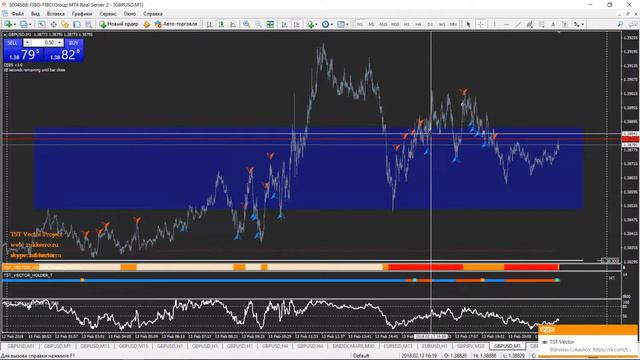The height and width of the screenshot is (360, 640).
Task: Toggle the Terminal panel icon
Action: 77,24
